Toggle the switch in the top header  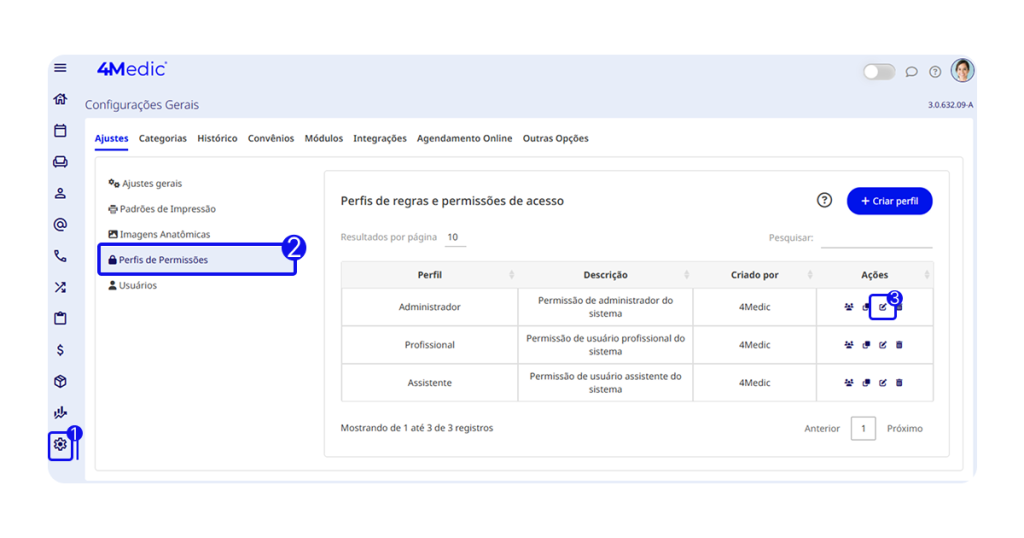(x=879, y=72)
